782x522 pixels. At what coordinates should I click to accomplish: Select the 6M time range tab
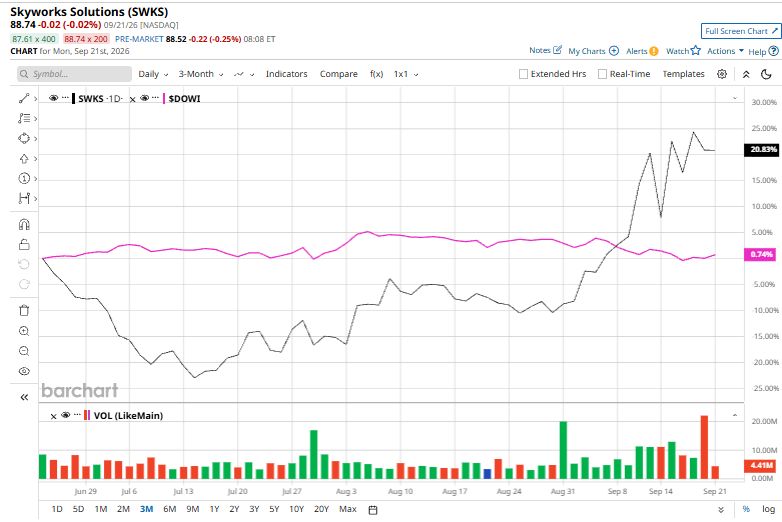coord(170,509)
